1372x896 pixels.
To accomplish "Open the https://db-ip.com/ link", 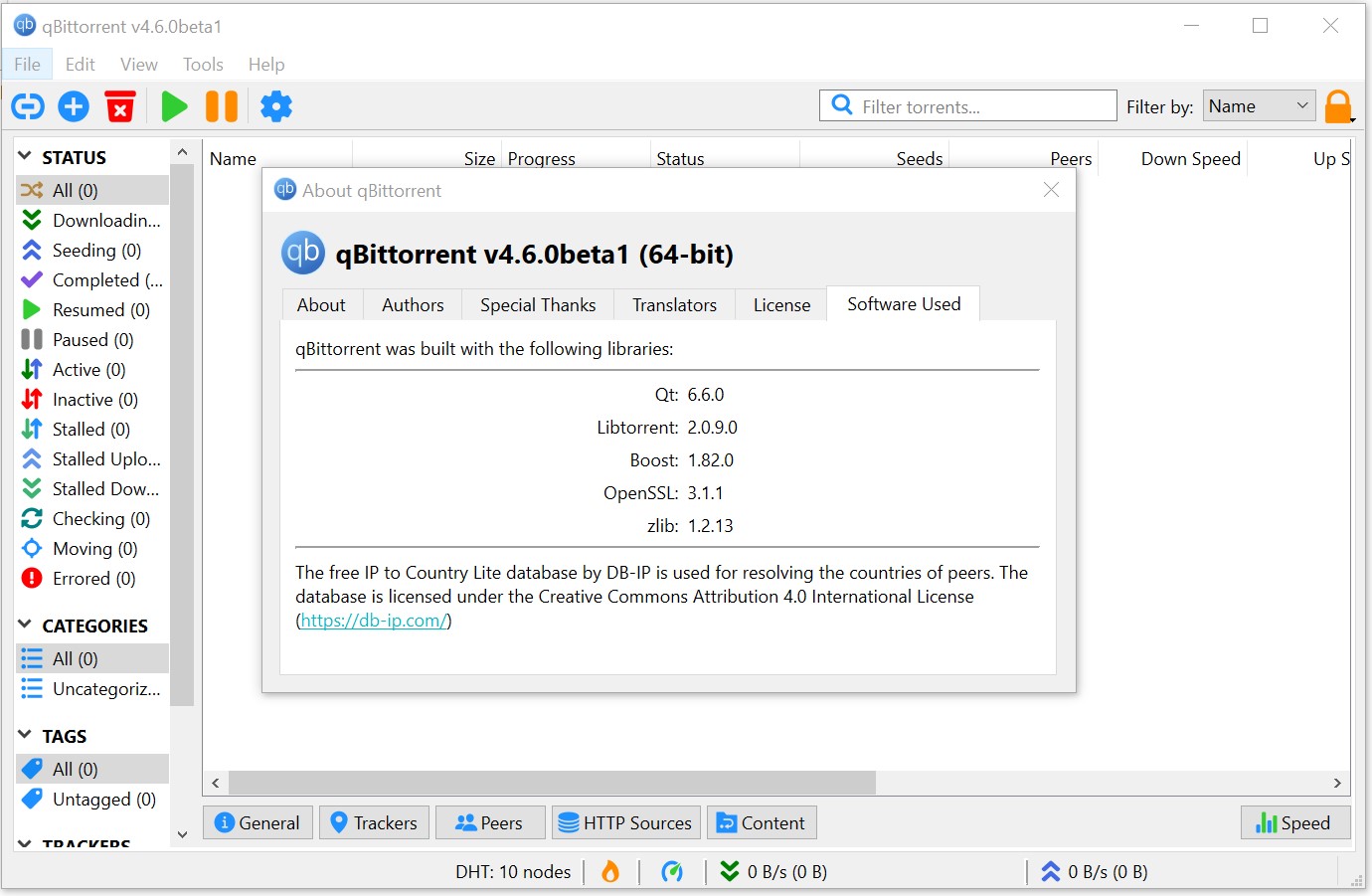I will click(x=373, y=620).
